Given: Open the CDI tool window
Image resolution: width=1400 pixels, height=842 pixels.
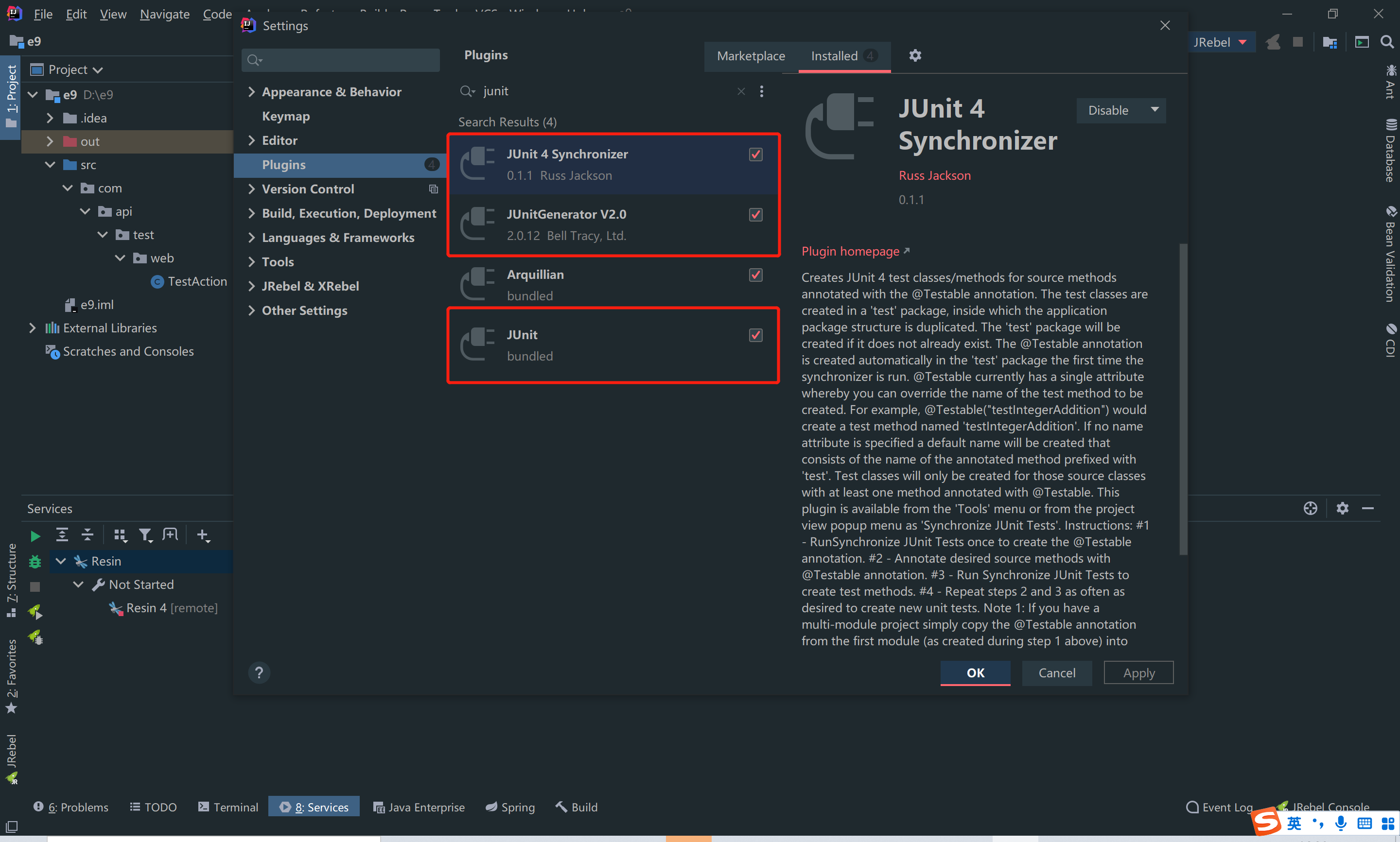Looking at the screenshot, I should click(x=1390, y=340).
